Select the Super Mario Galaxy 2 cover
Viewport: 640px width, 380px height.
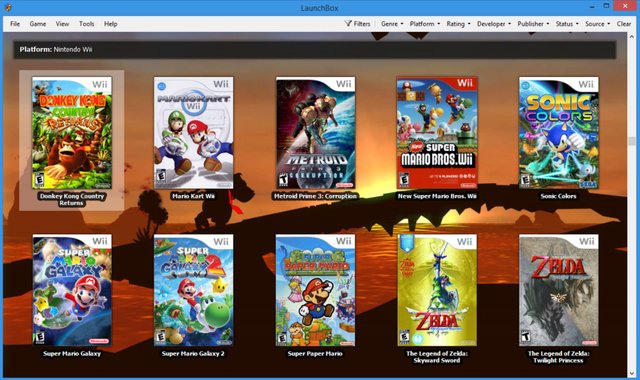[x=193, y=290]
